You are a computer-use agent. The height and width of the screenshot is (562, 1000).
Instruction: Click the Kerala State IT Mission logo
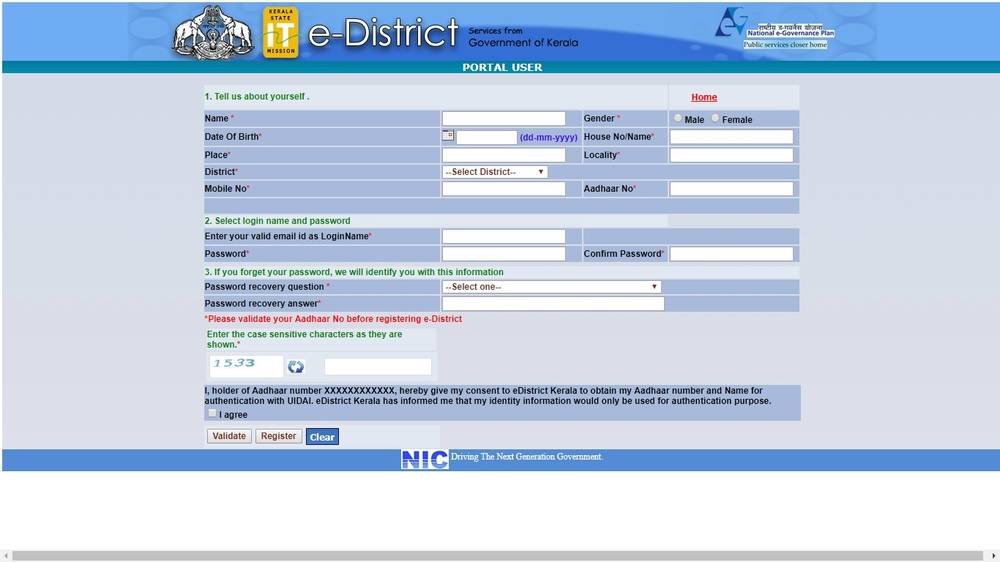tap(280, 33)
